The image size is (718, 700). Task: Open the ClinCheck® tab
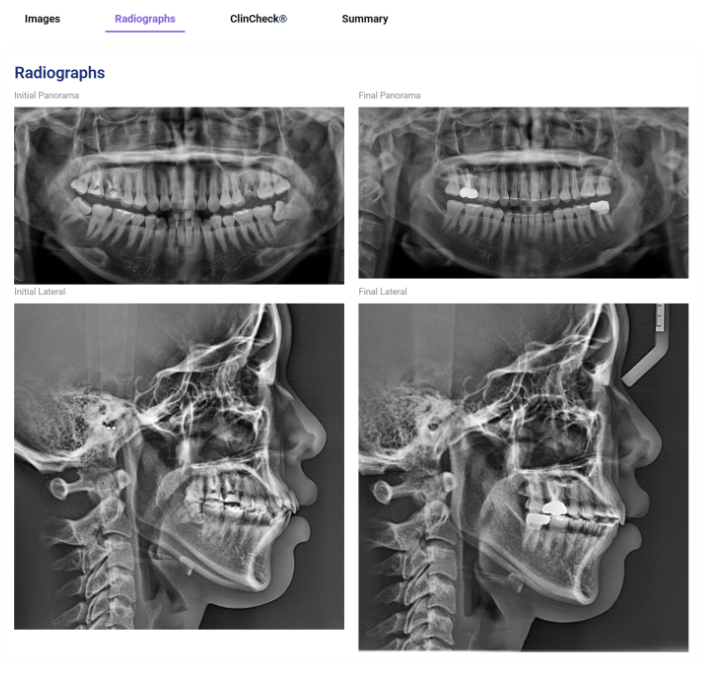[258, 19]
